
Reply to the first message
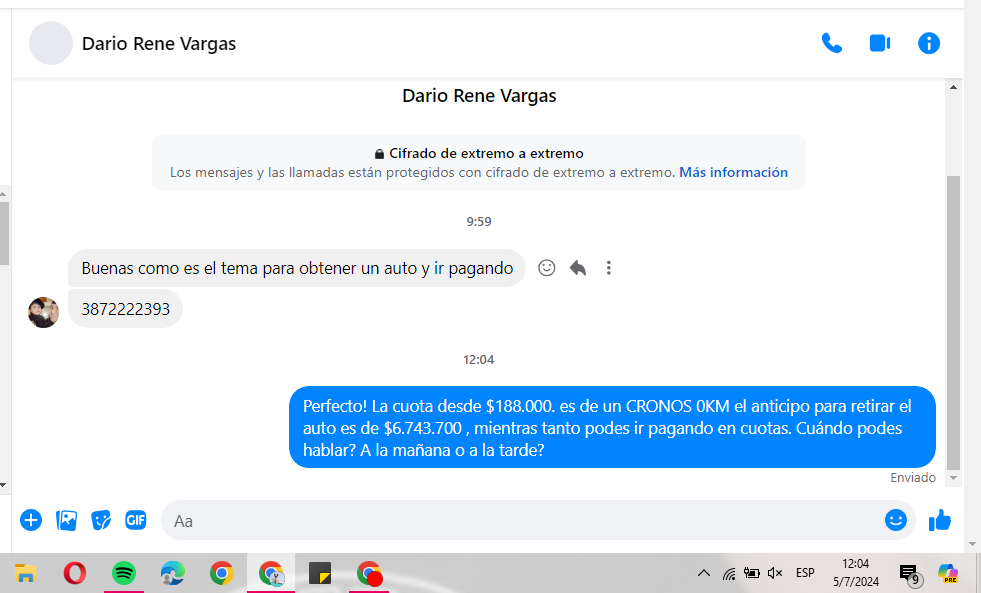click(x=578, y=268)
